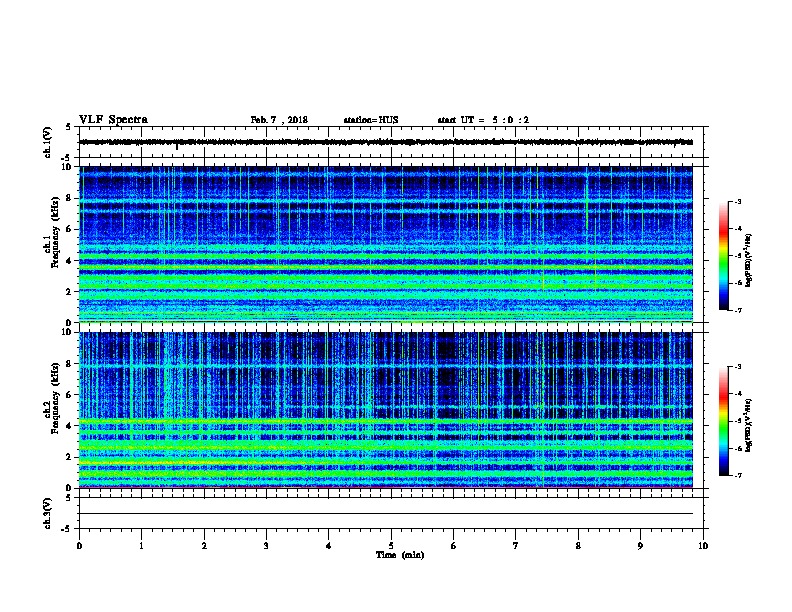
Task: Click the ch.1 voltage waveform trace panel
Action: pos(391,142)
